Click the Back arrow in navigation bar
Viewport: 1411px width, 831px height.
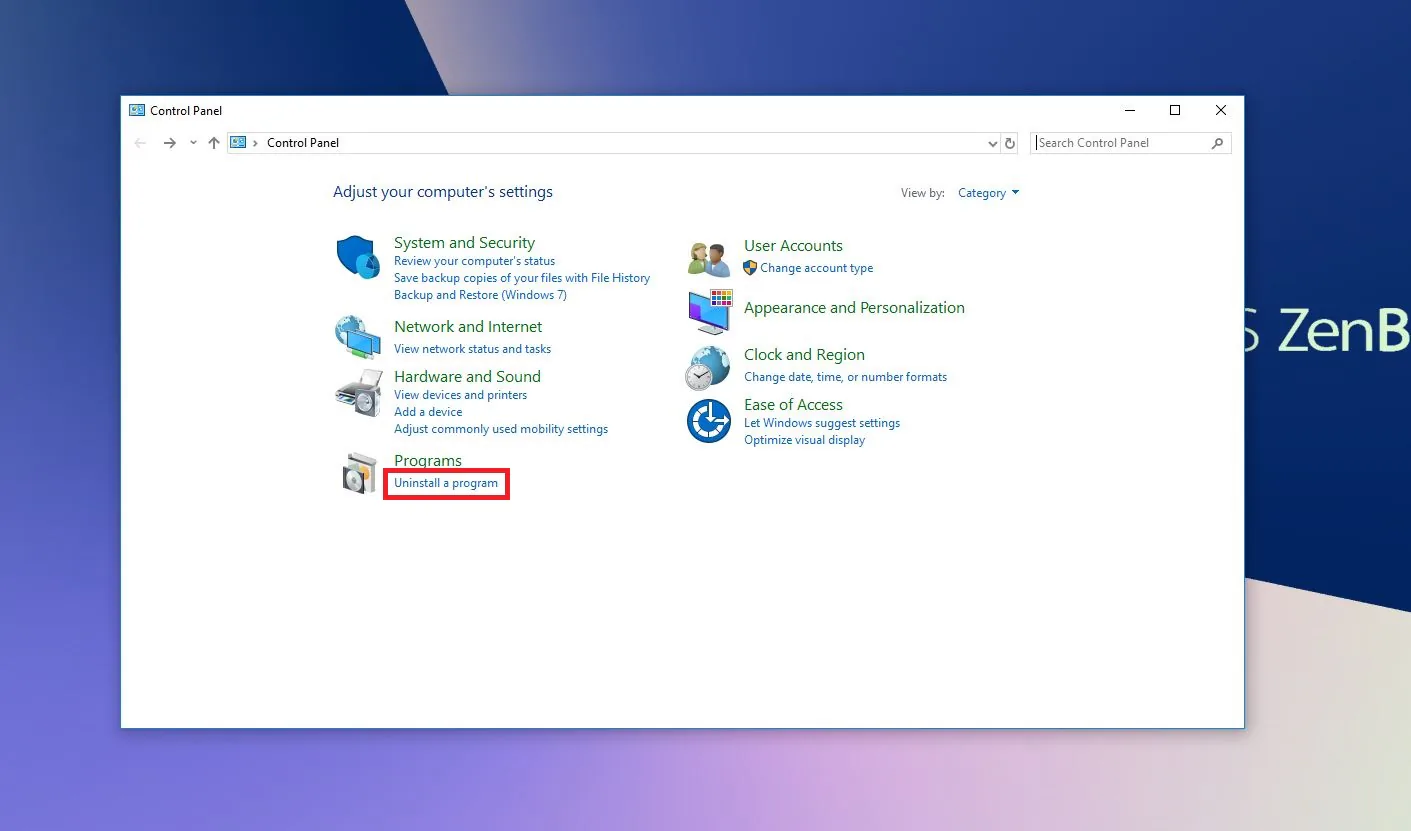click(x=140, y=143)
